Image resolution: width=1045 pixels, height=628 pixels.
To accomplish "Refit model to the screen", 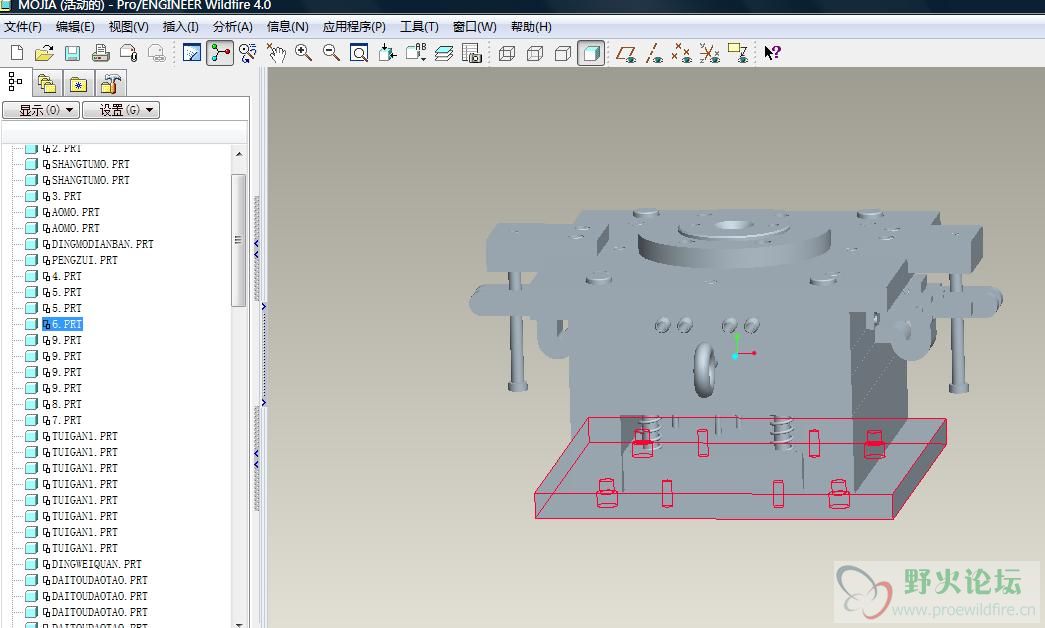I will pyautogui.click(x=359, y=53).
